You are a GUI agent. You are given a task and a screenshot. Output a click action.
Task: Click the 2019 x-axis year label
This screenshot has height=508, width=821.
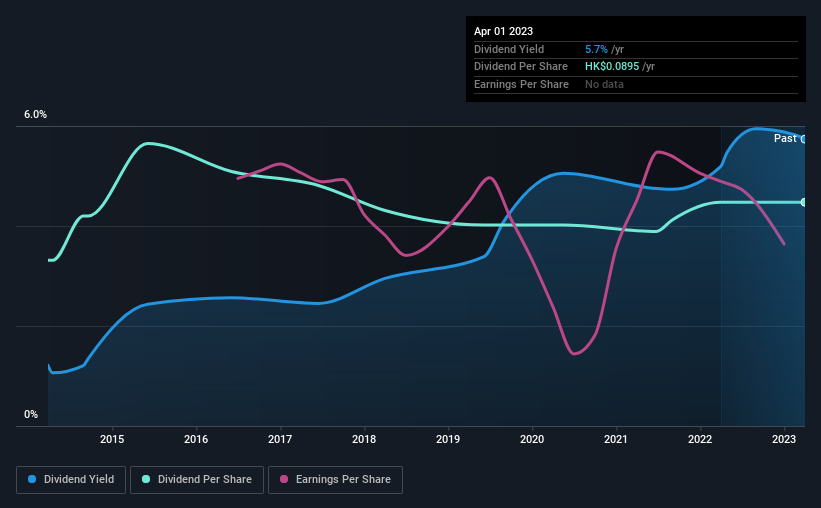448,439
